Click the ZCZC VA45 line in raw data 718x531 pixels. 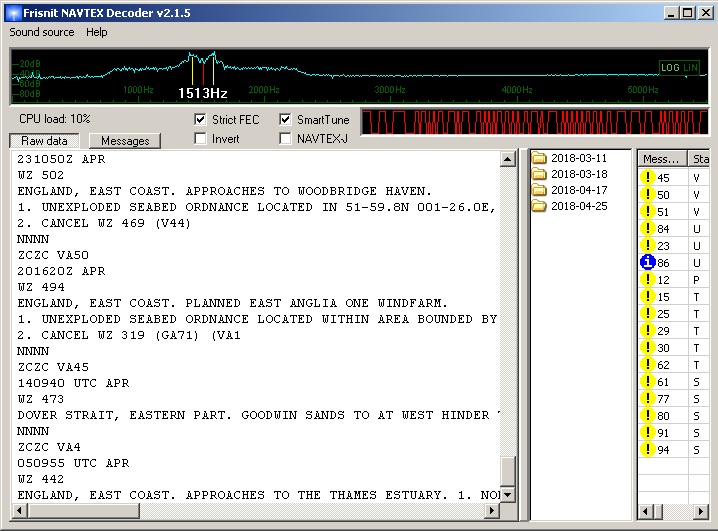(x=53, y=367)
